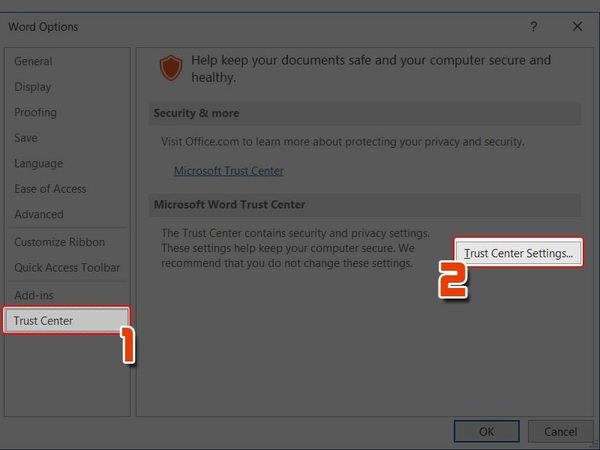Show the Advanced options
The height and width of the screenshot is (450, 600).
39,214
